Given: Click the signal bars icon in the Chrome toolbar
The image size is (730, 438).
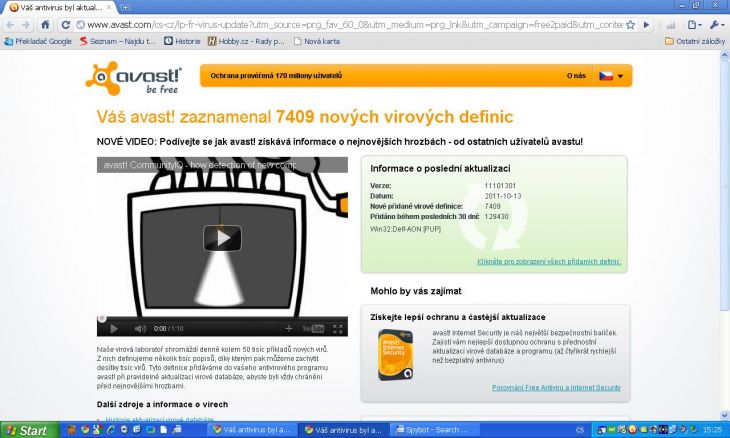Looking at the screenshot, I should (670, 25).
